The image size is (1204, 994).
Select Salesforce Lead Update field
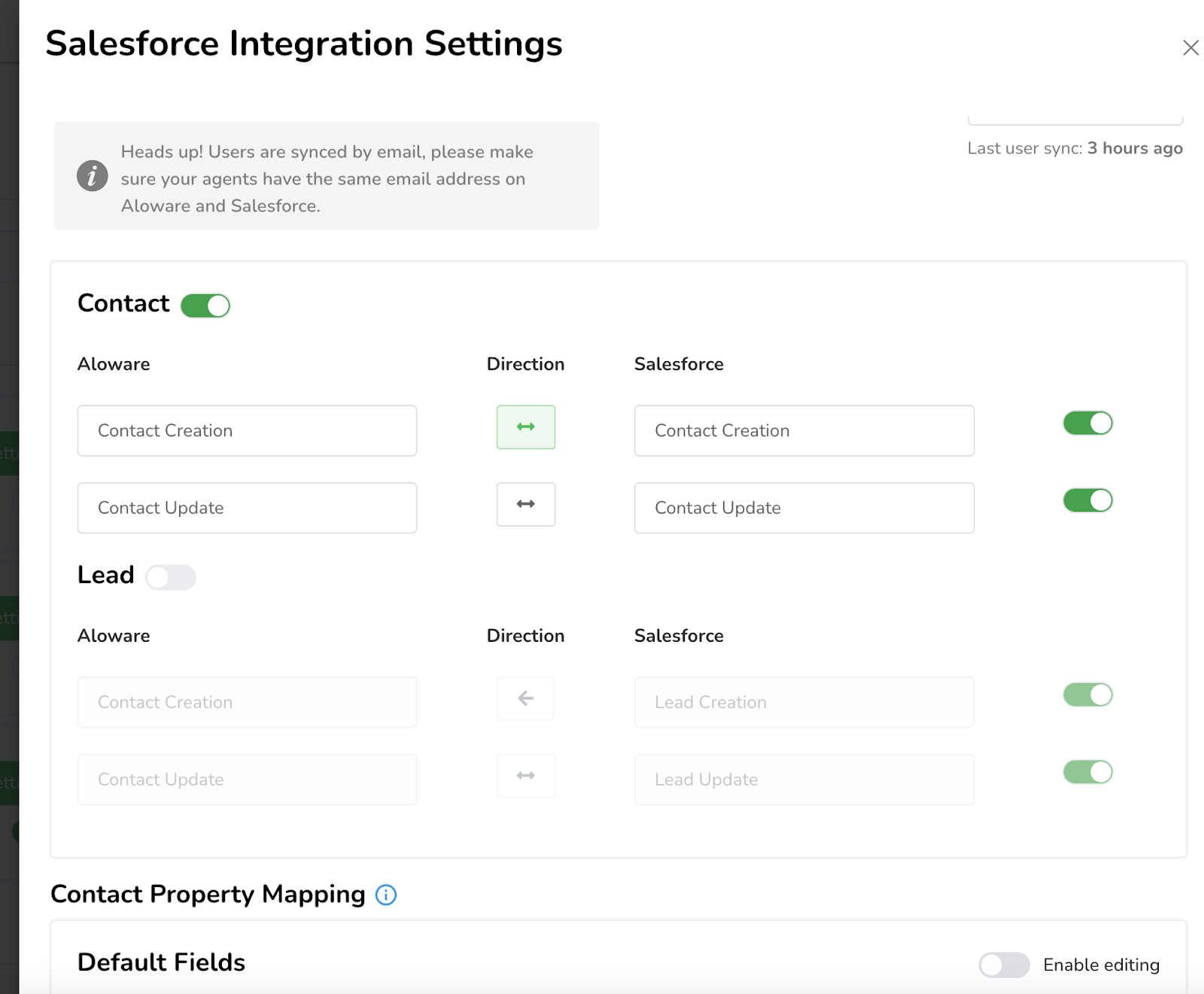pyautogui.click(x=804, y=780)
